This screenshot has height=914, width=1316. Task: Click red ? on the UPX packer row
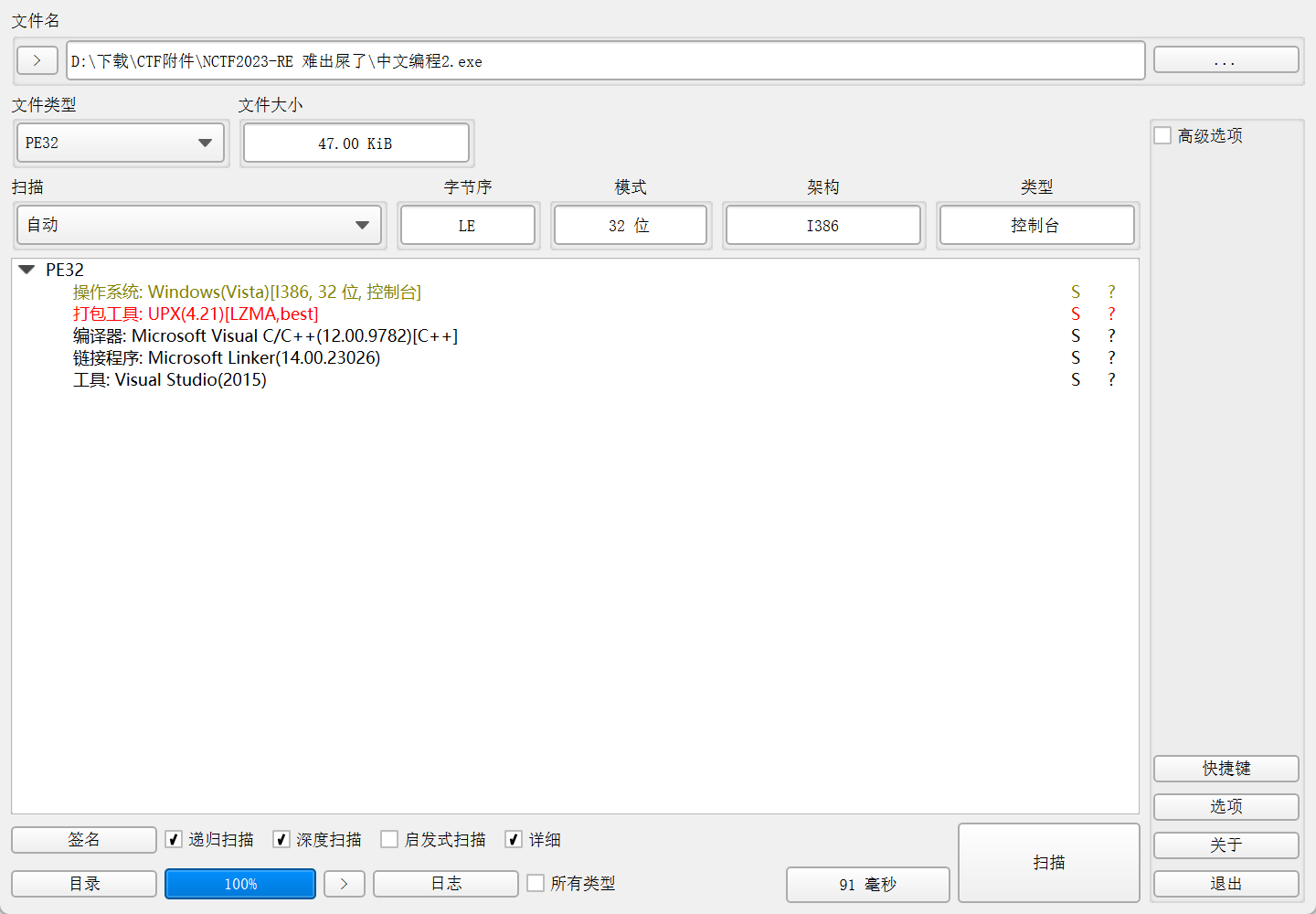[x=1111, y=314]
